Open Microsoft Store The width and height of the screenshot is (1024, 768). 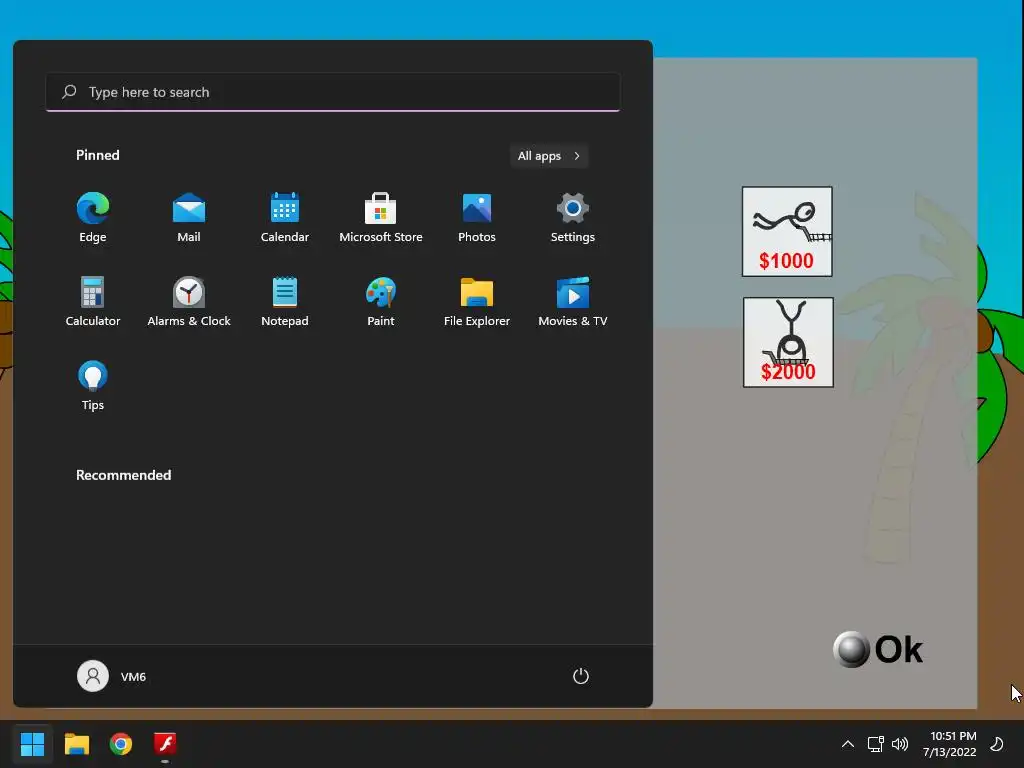click(x=381, y=217)
